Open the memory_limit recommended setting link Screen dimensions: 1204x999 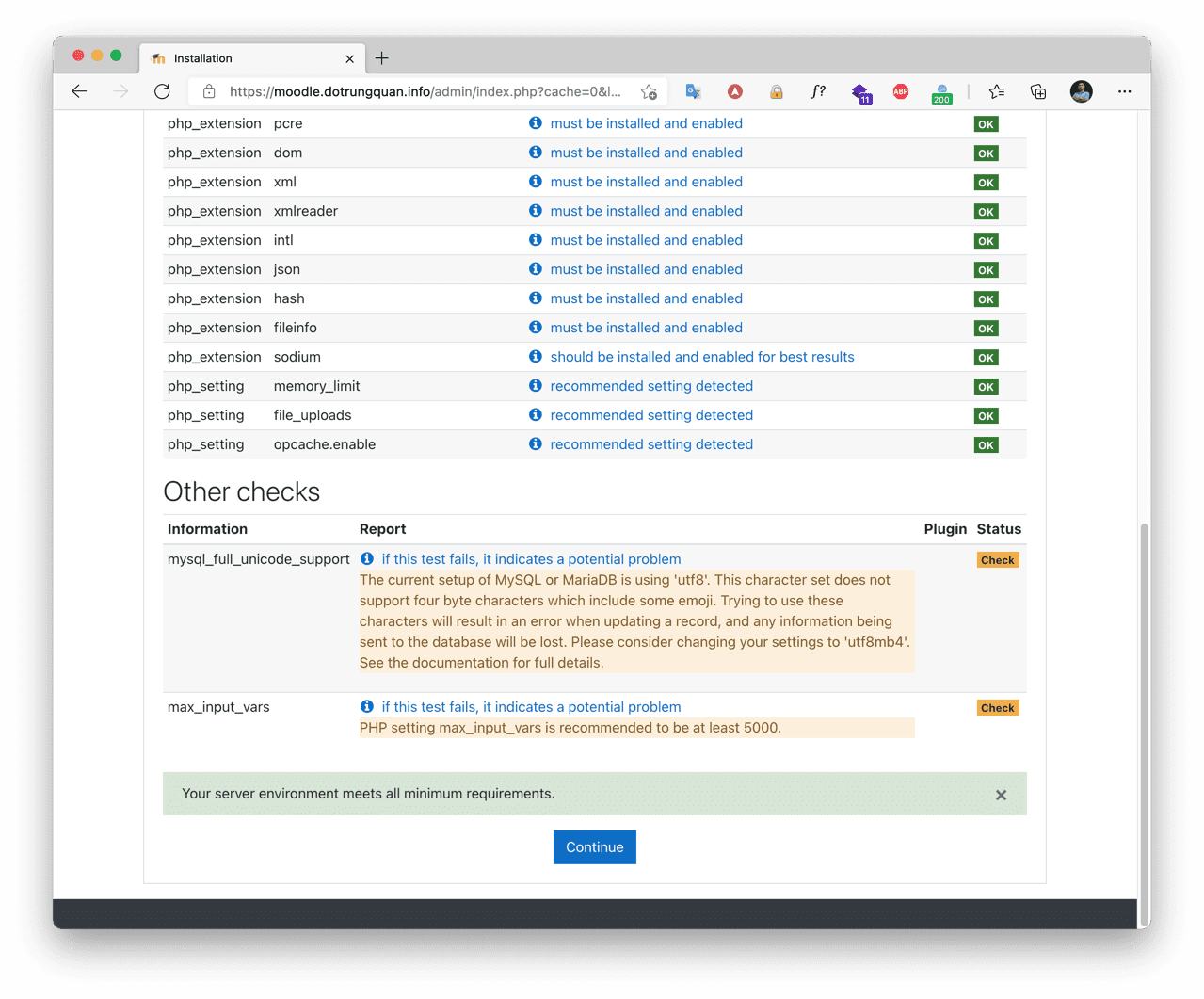(x=650, y=386)
